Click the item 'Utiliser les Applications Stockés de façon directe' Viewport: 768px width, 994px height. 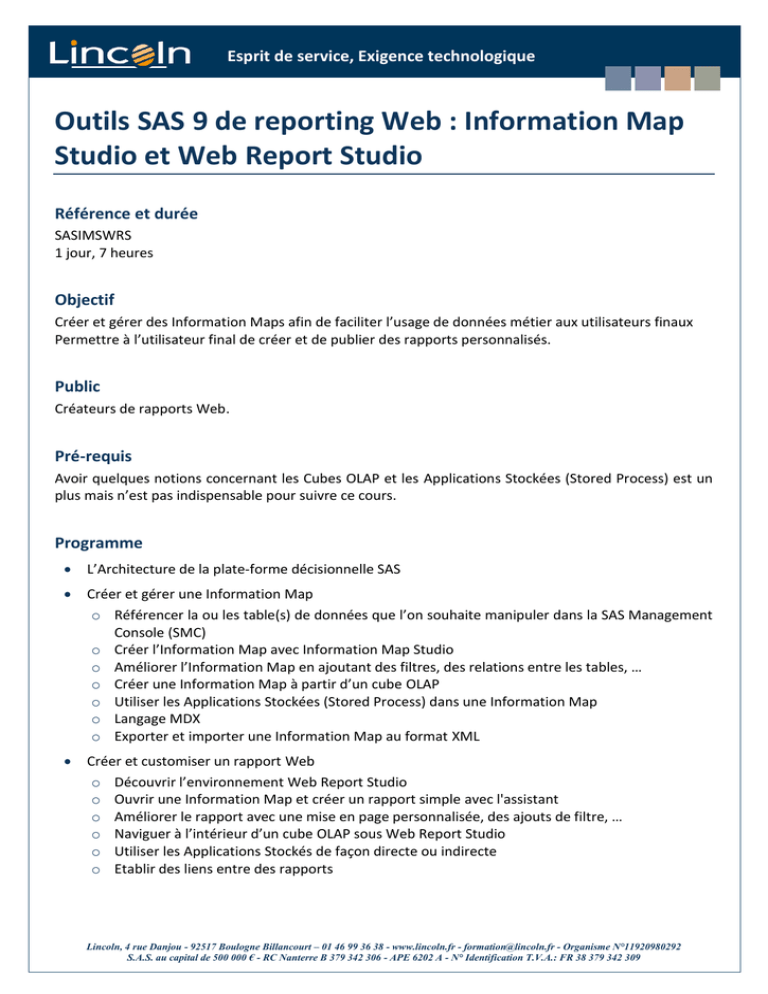point(305,851)
